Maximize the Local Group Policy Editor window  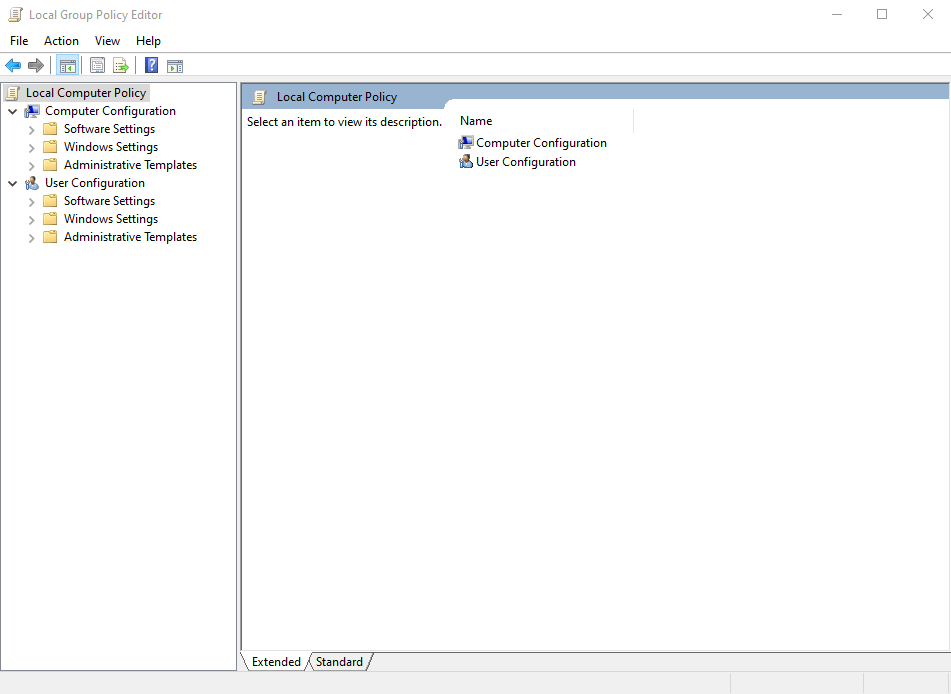[x=882, y=15]
